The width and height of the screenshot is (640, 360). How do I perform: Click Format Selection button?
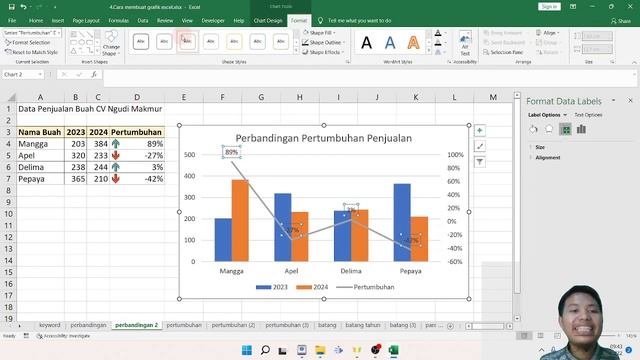pyautogui.click(x=27, y=42)
